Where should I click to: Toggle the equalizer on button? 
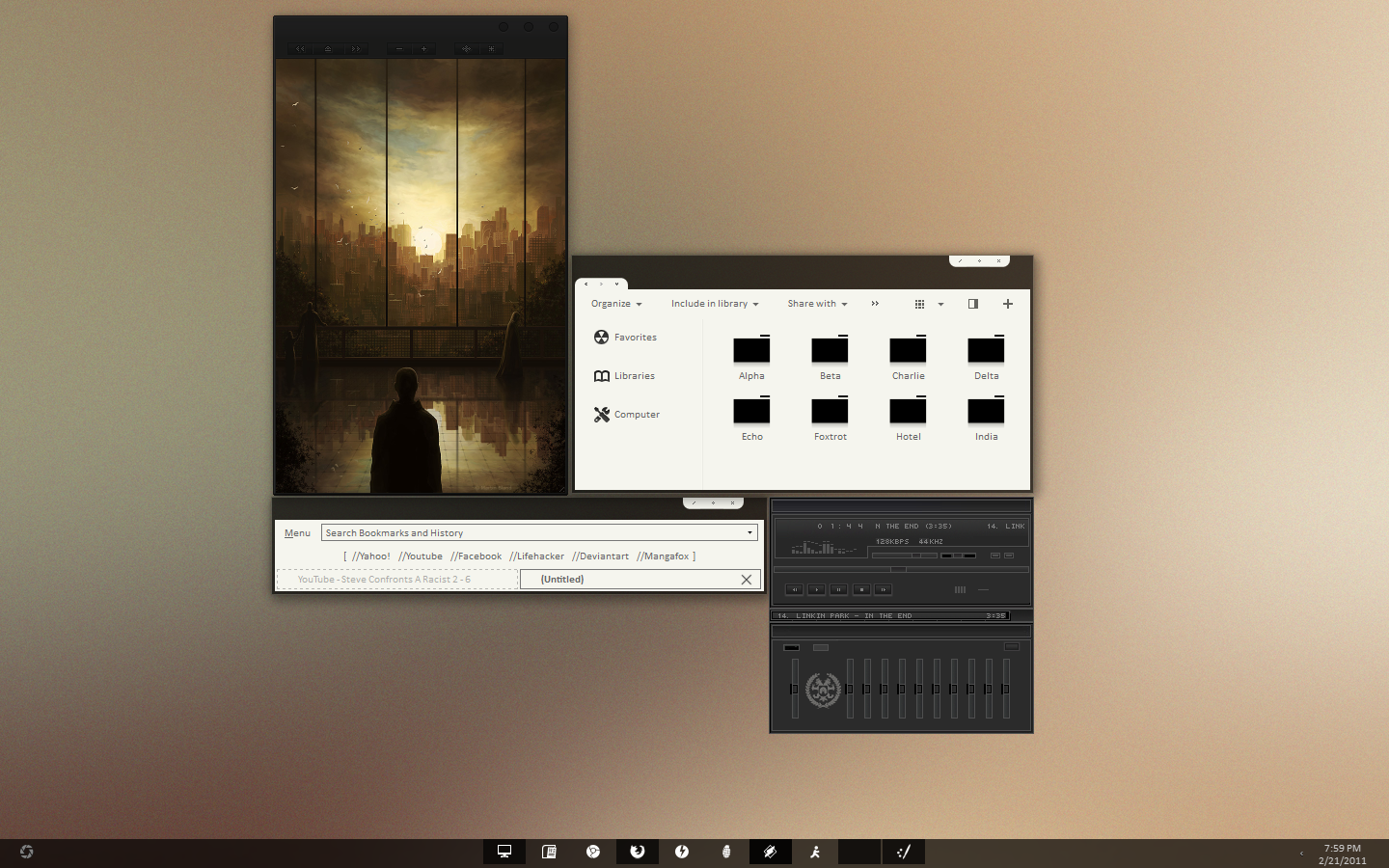(x=792, y=647)
